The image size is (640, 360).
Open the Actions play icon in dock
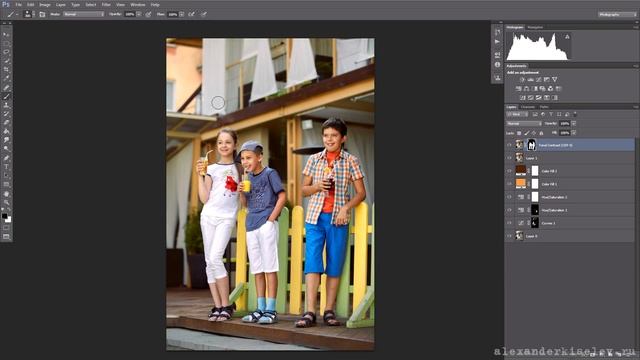click(498, 42)
